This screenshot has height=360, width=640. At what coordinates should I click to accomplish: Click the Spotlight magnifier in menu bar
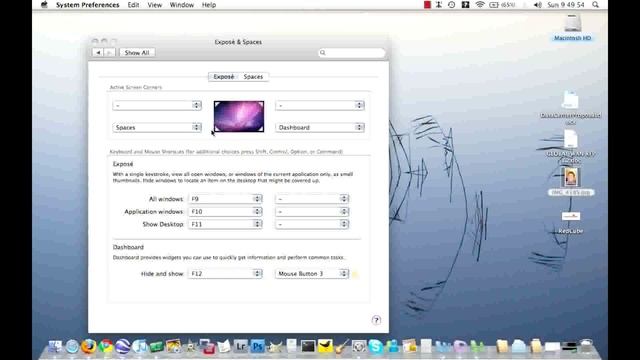click(596, 5)
